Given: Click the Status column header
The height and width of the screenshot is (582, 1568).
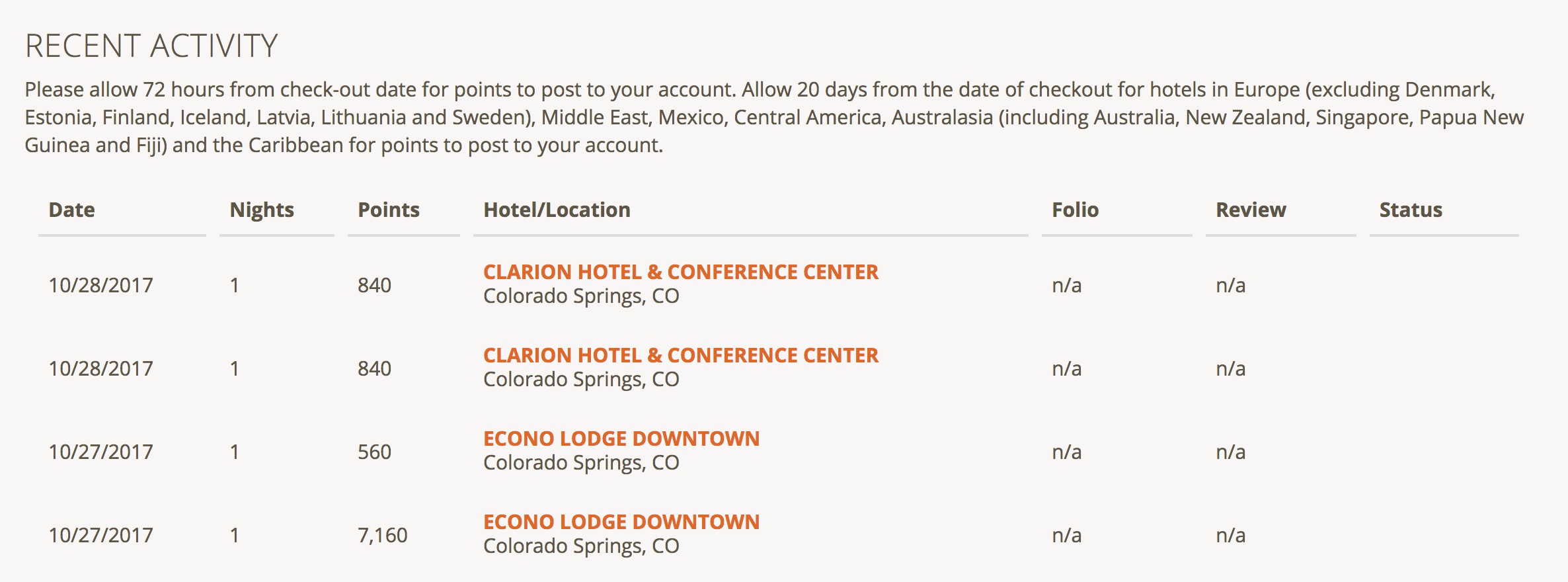Looking at the screenshot, I should [x=1411, y=210].
